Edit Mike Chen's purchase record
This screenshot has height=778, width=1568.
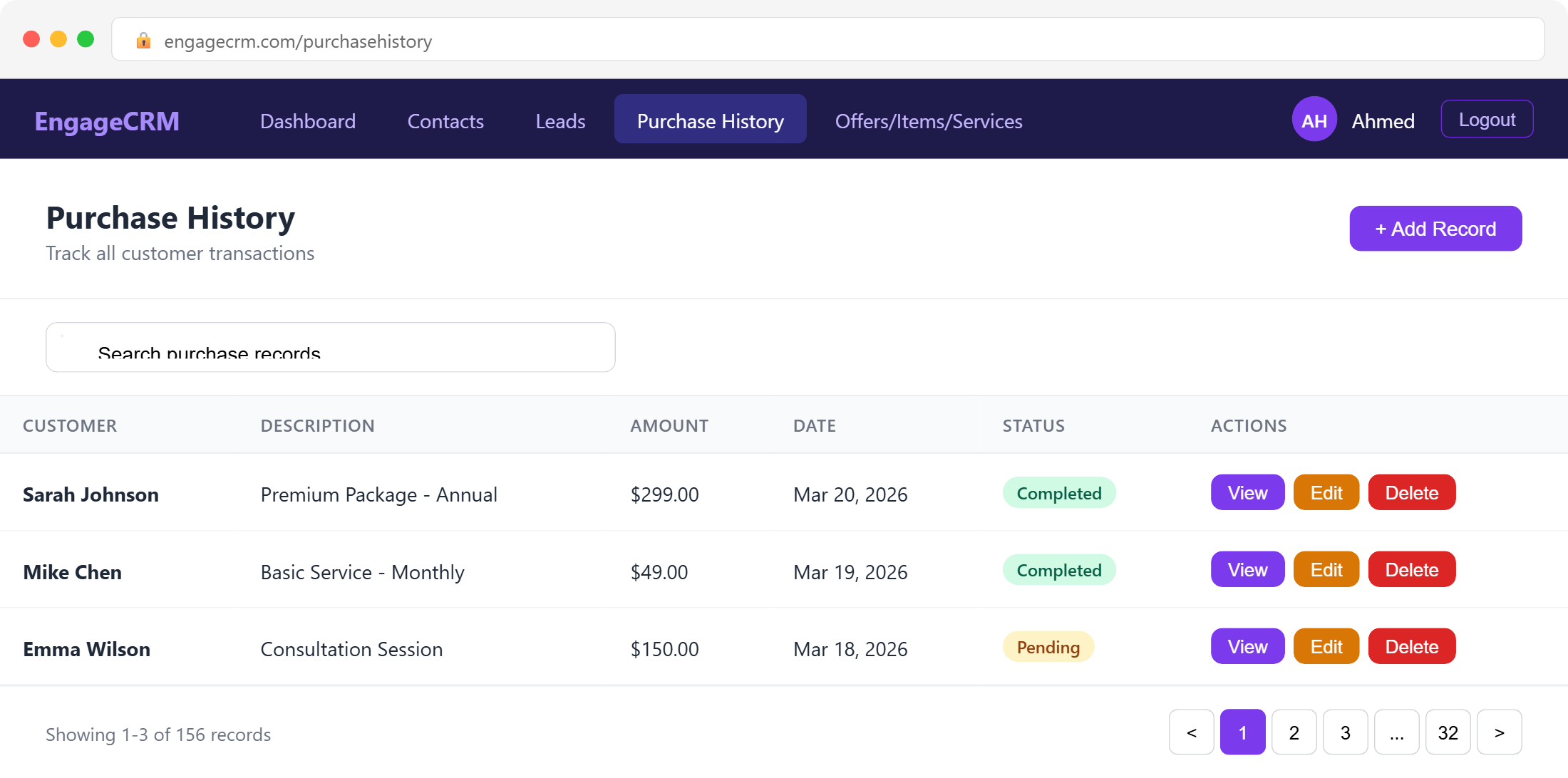click(x=1326, y=570)
